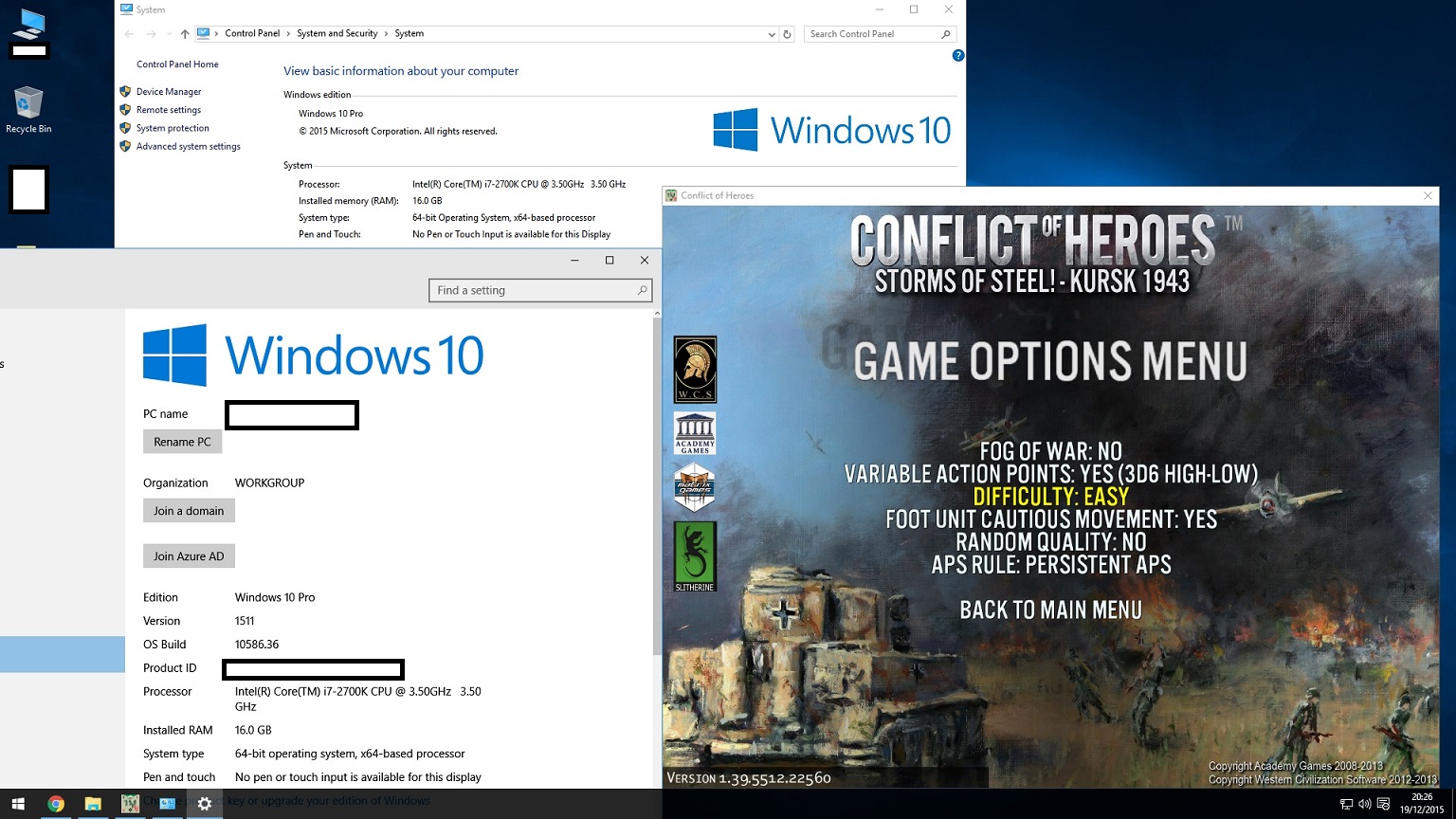Viewport: 1456px width, 819px height.
Task: Click the Join a domain button
Action: (x=189, y=511)
